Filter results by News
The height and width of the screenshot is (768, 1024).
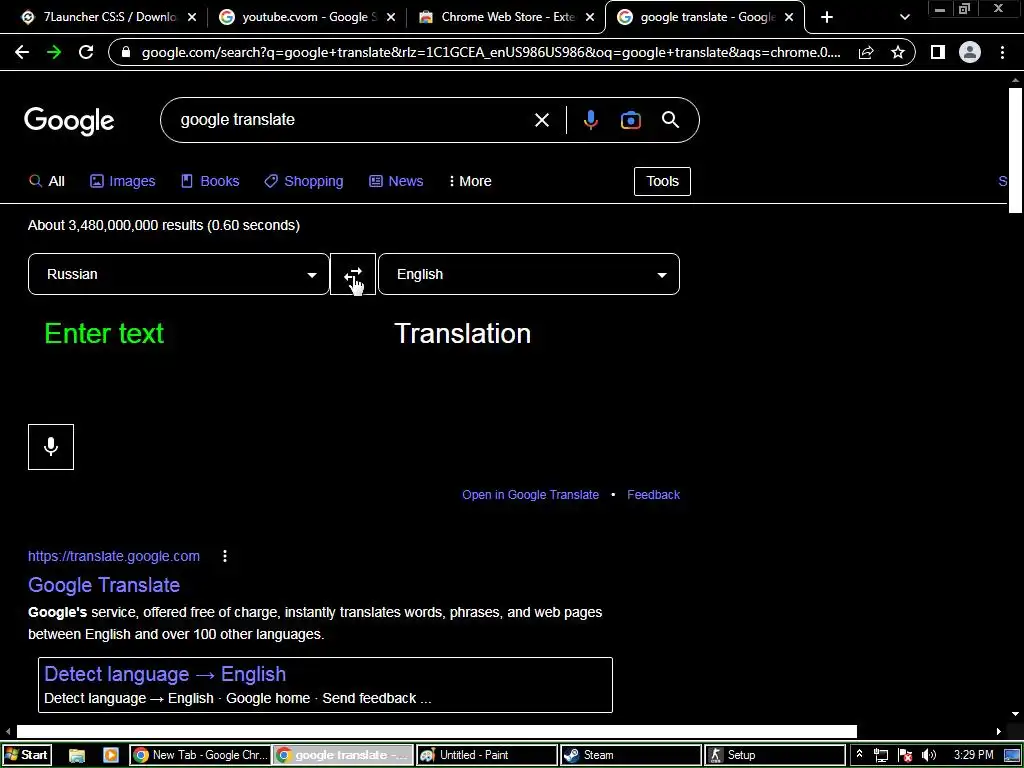[396, 182]
